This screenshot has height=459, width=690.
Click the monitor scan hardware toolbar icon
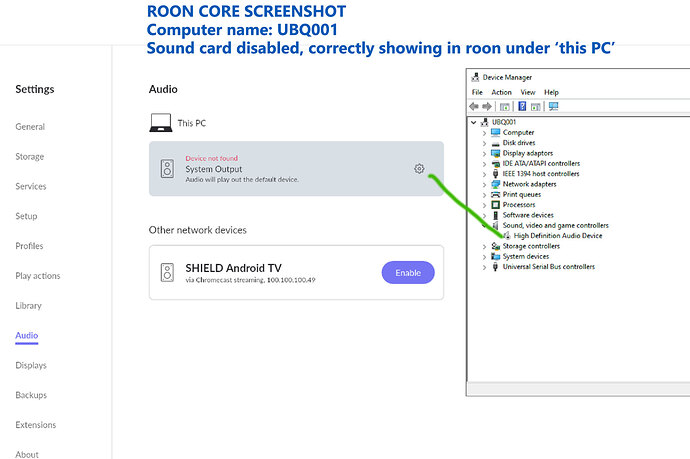pos(553,106)
